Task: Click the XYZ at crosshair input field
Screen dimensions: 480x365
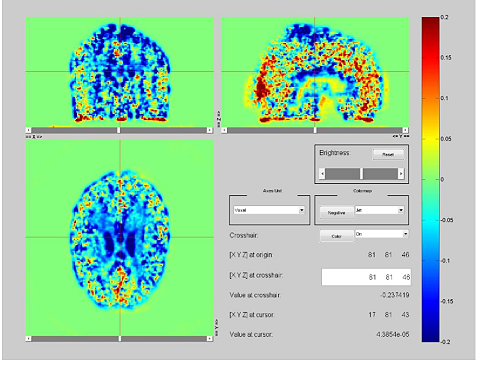Action: click(x=366, y=277)
